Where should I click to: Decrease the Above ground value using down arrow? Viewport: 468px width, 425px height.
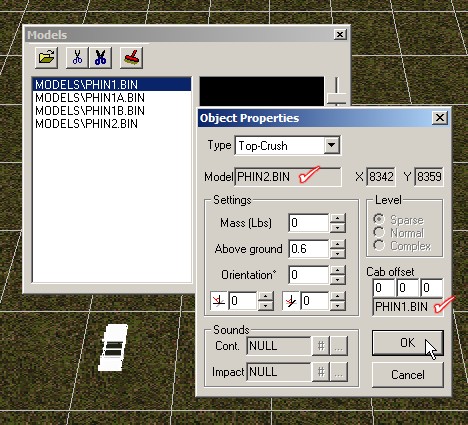[x=338, y=254]
